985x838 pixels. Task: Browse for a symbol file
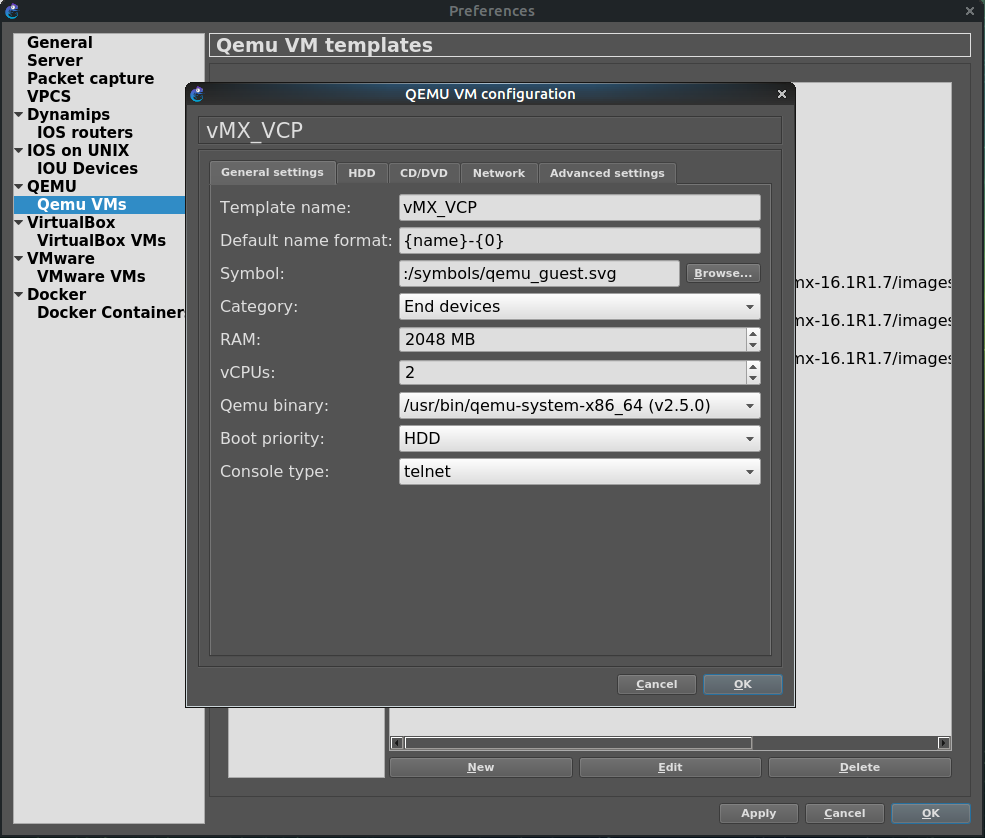723,274
